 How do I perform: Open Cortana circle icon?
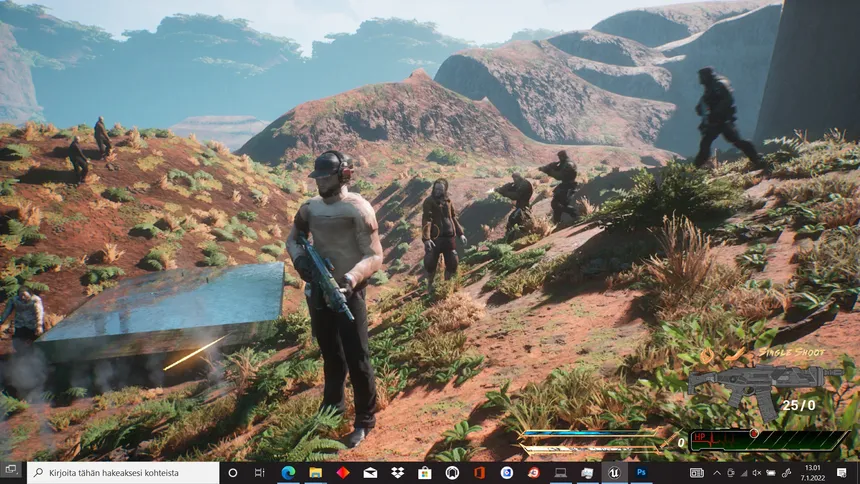pos(233,472)
